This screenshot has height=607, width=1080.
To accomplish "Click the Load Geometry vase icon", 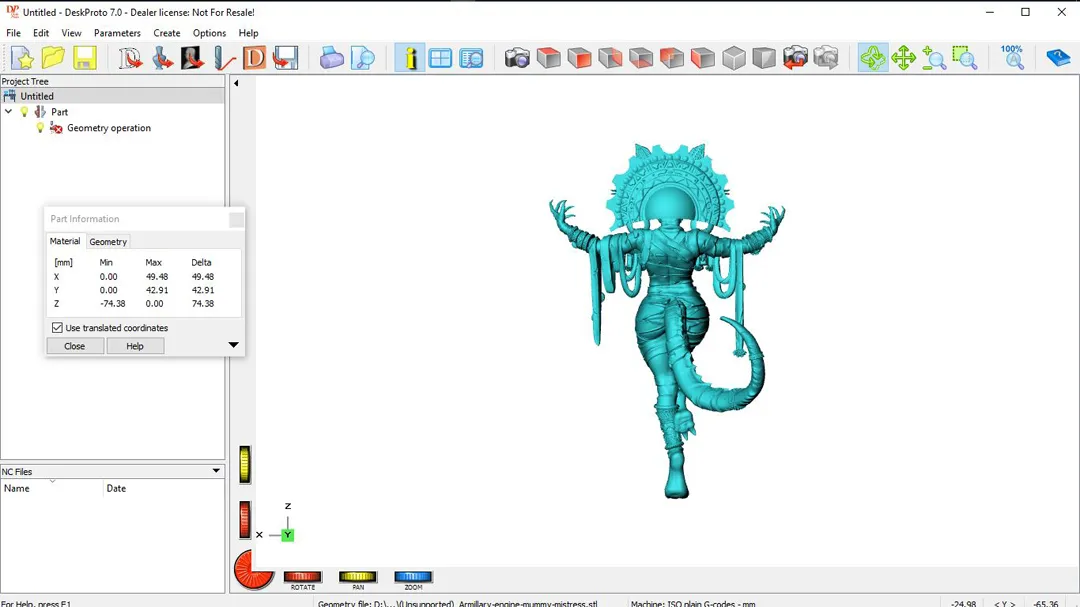I will [162, 59].
